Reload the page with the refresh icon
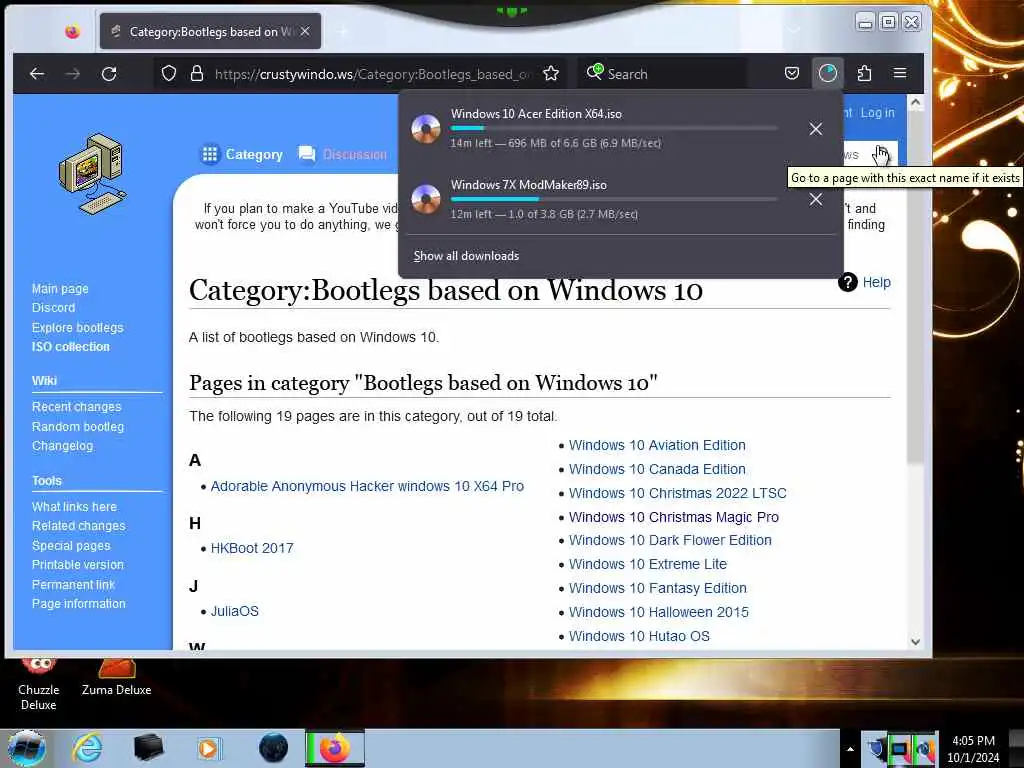The width and height of the screenshot is (1024, 768). coord(109,74)
